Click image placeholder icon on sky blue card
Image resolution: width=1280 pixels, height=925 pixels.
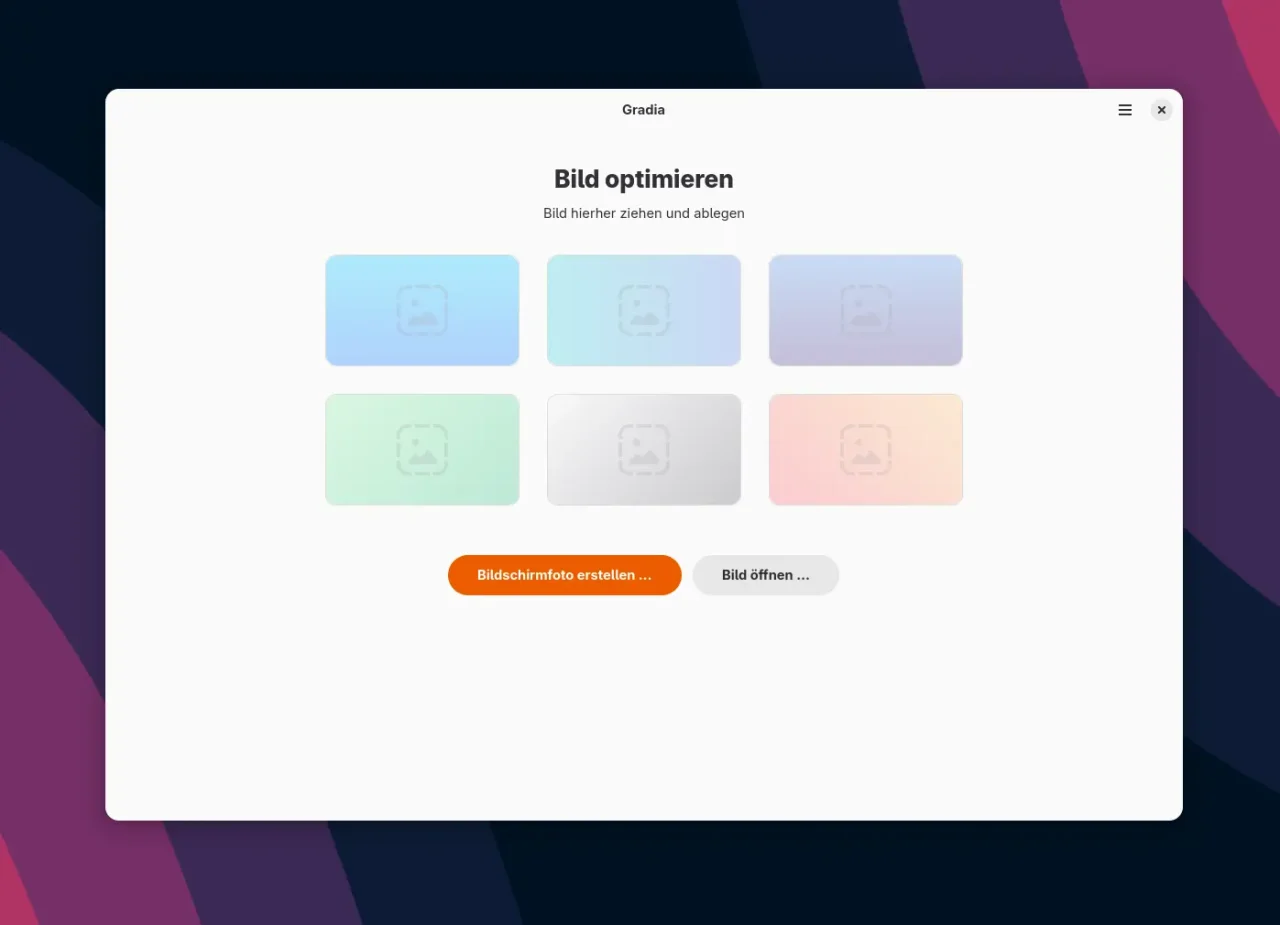[x=422, y=310]
